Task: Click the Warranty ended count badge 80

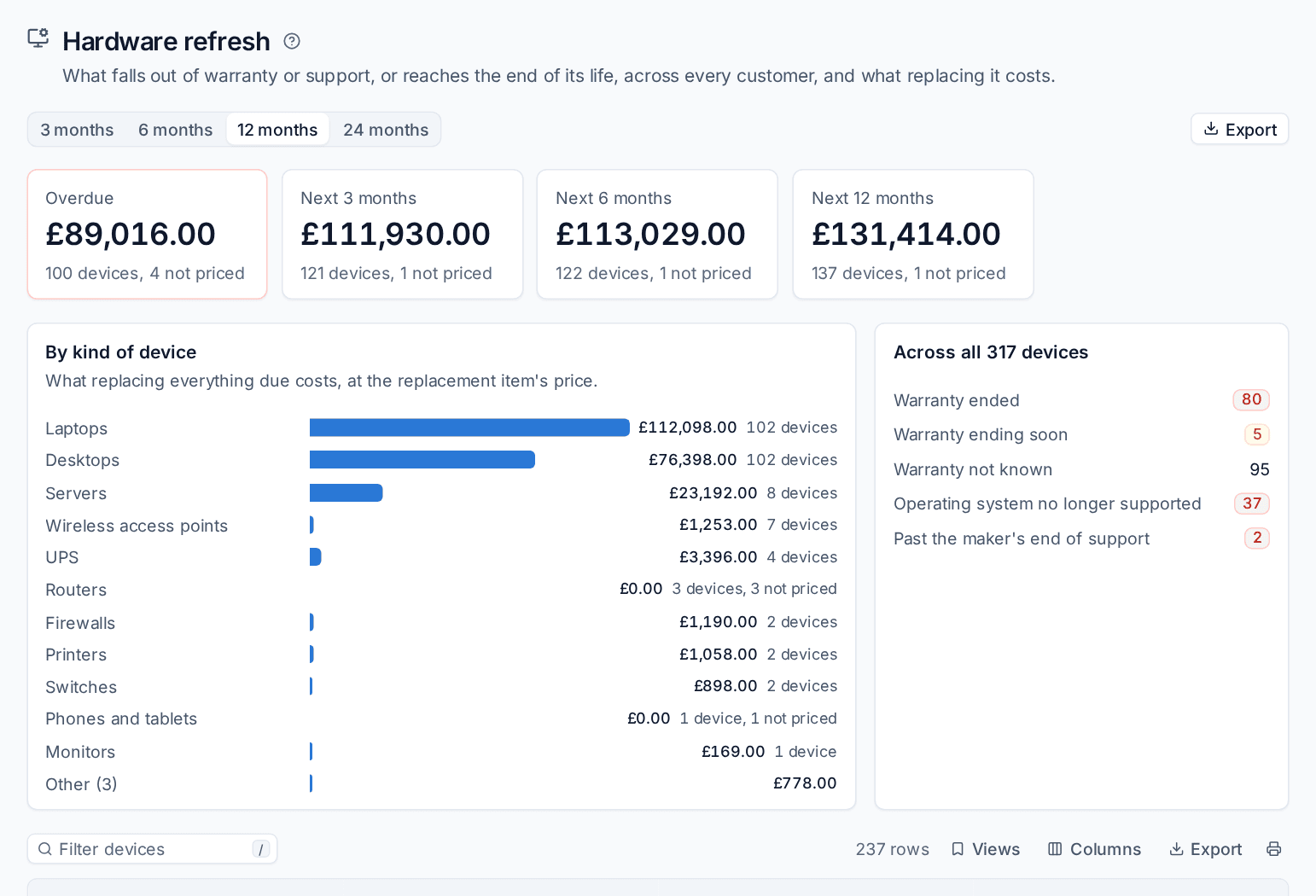Action: tap(1251, 399)
